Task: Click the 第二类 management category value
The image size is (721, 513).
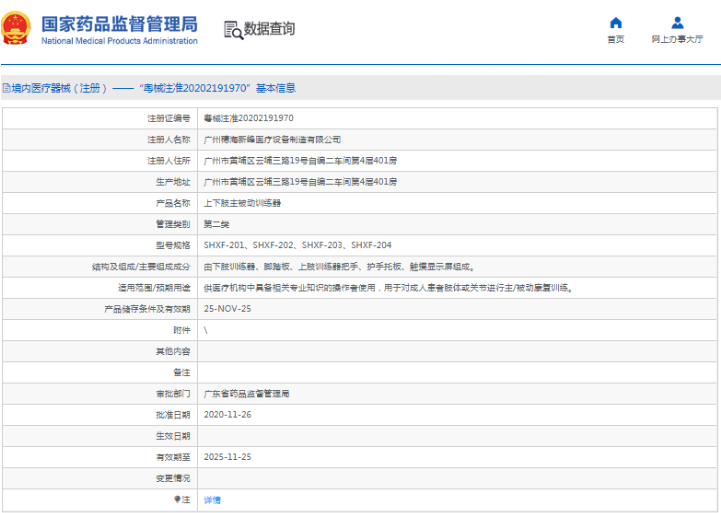Action: coord(217,224)
